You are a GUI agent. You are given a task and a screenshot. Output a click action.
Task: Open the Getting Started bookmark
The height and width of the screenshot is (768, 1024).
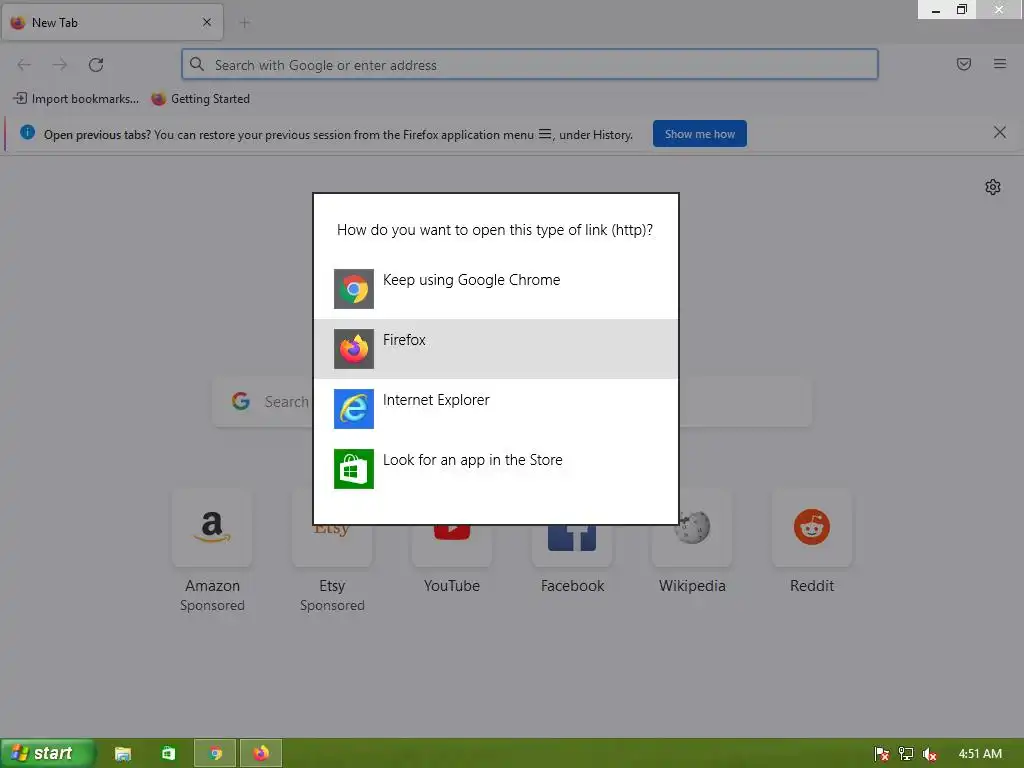tap(200, 99)
